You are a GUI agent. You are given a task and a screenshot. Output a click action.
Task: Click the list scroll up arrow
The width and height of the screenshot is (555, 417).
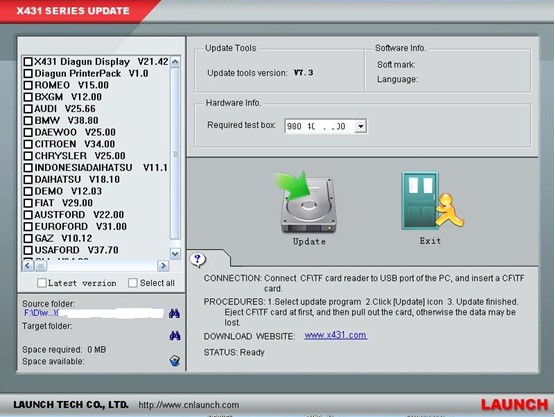pyautogui.click(x=175, y=62)
